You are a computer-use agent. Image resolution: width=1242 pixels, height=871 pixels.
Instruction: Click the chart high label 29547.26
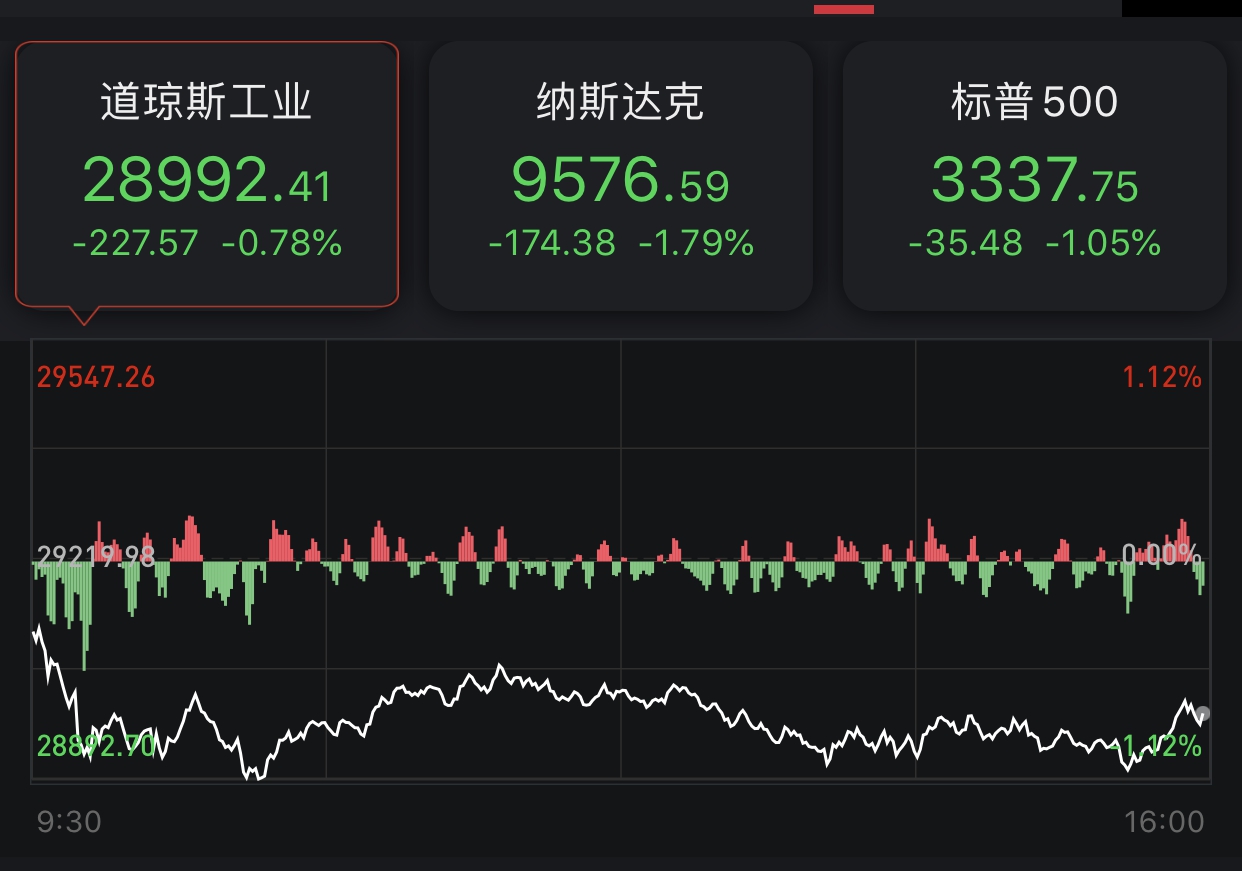96,377
